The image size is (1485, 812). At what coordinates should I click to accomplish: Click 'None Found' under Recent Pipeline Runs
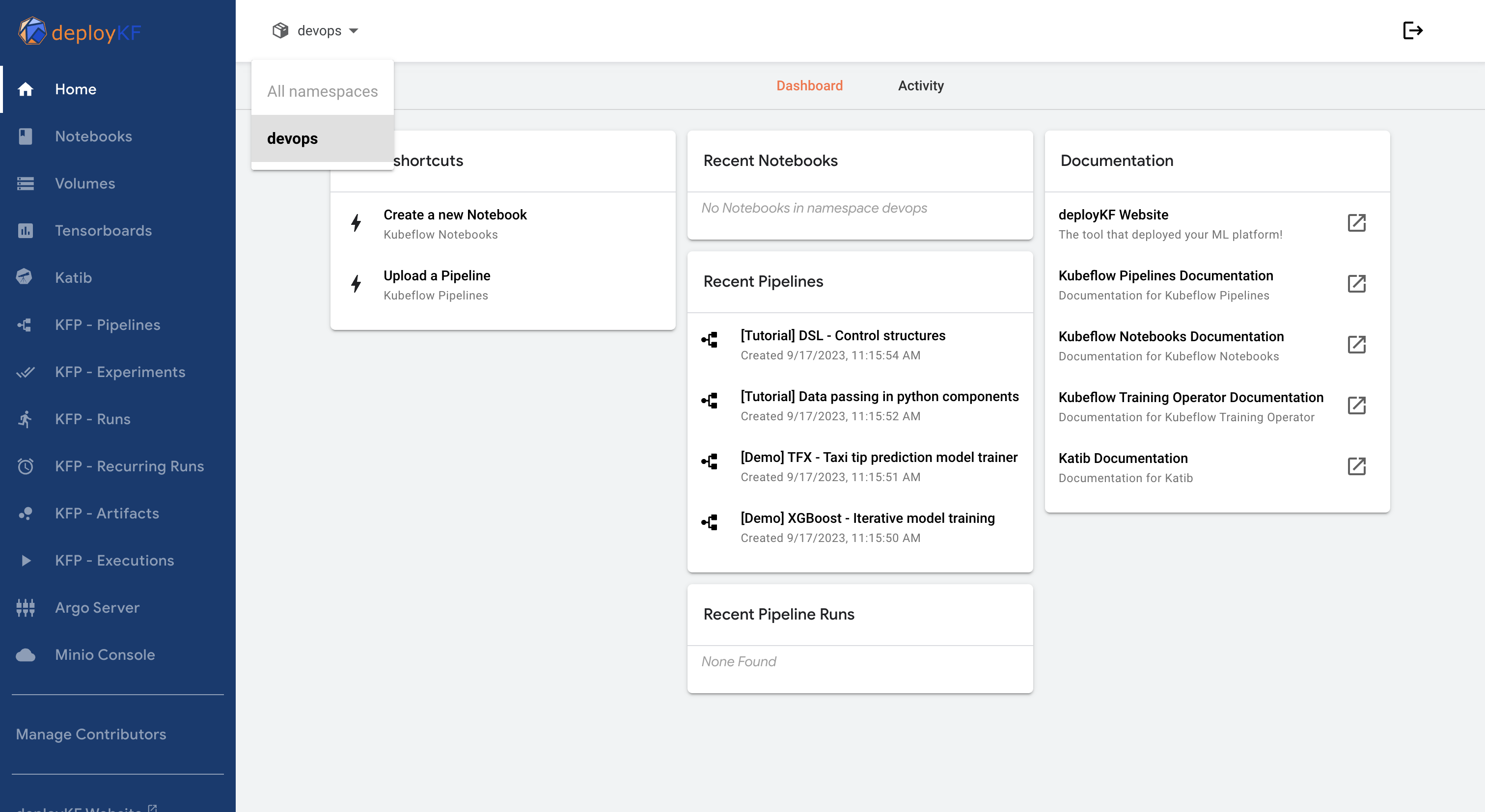click(739, 662)
